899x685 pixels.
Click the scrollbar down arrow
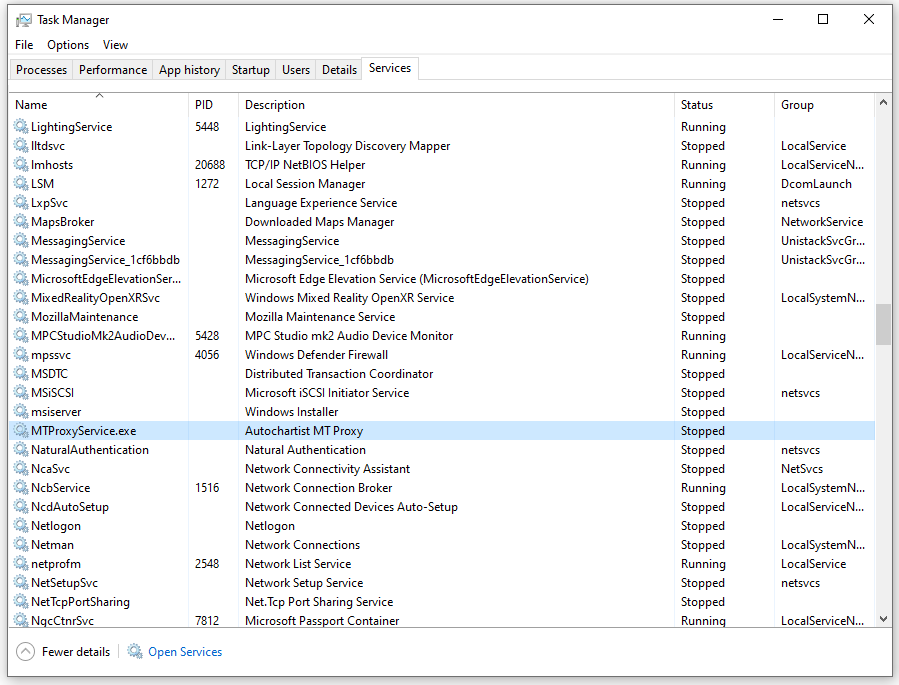[x=883, y=619]
